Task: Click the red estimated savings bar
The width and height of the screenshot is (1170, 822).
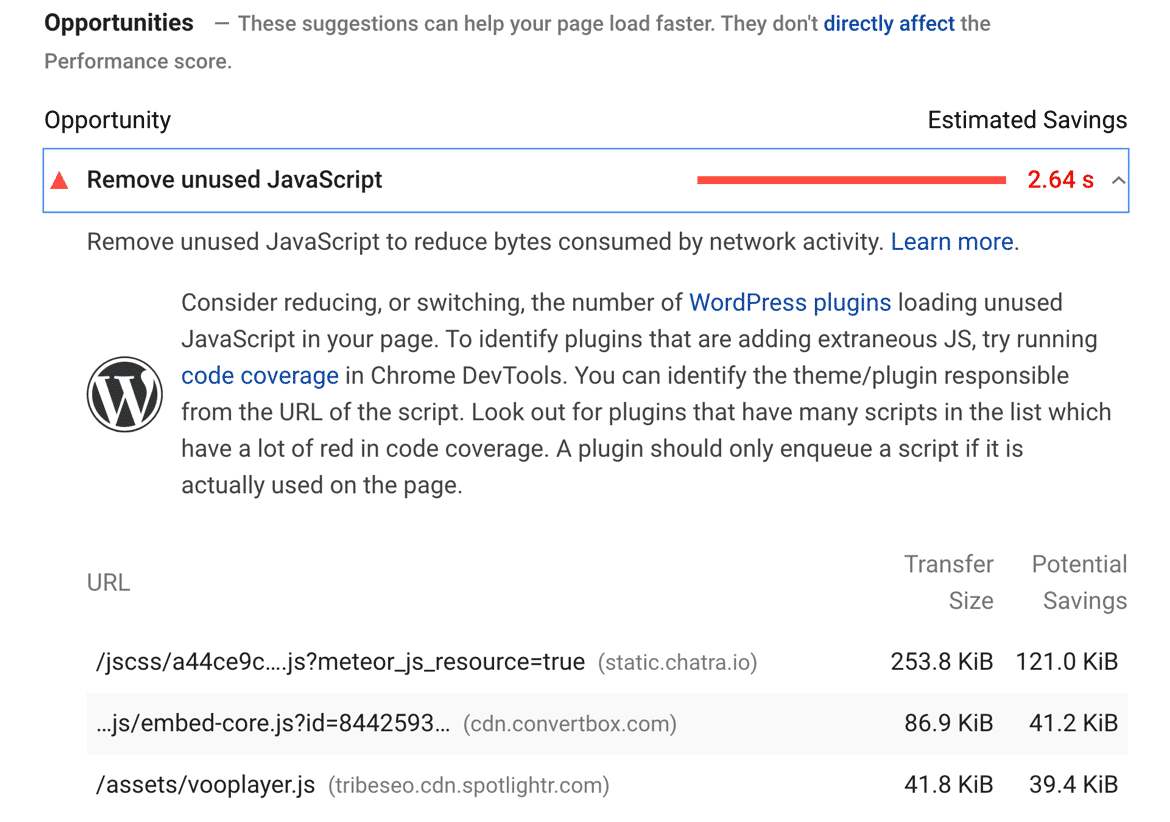Action: [850, 179]
